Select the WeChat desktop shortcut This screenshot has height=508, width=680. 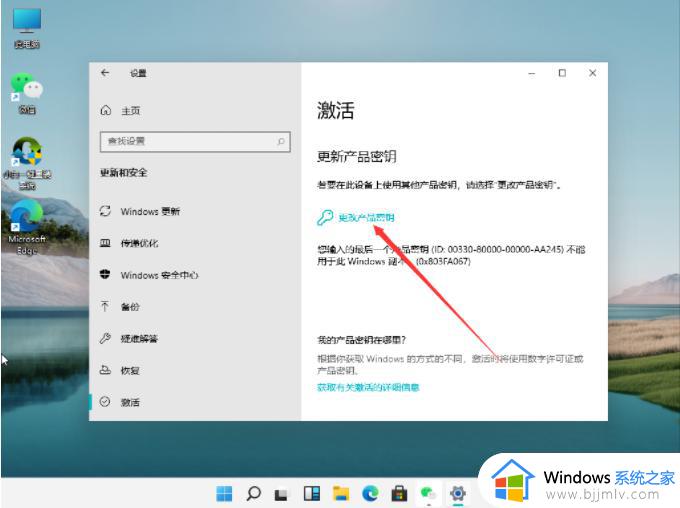[27, 94]
